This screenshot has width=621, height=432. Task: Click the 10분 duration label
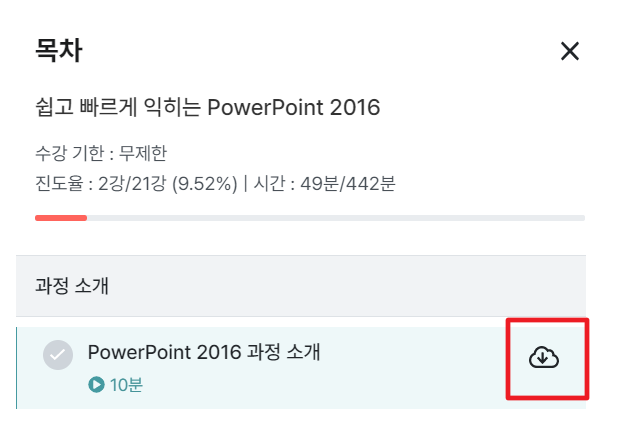click(126, 385)
